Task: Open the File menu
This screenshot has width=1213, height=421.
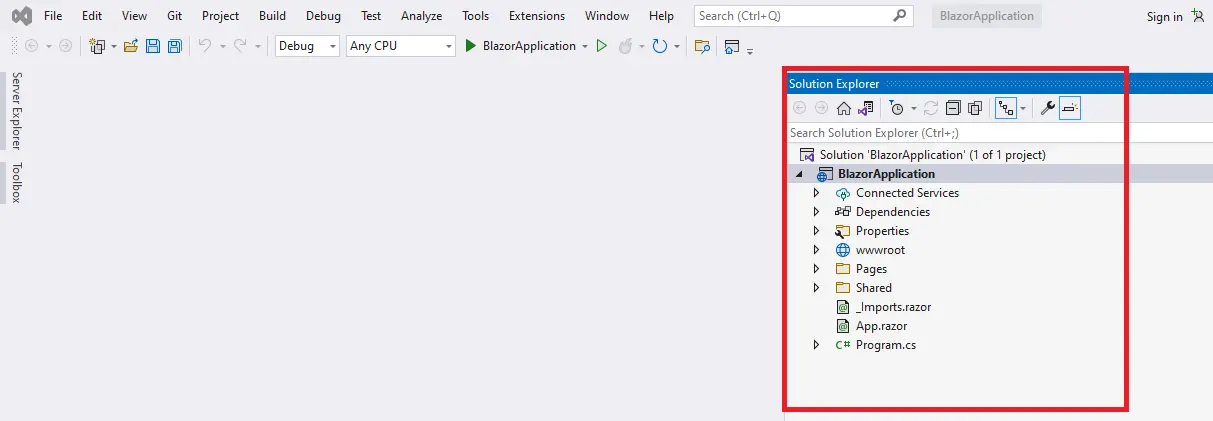Action: pyautogui.click(x=53, y=16)
